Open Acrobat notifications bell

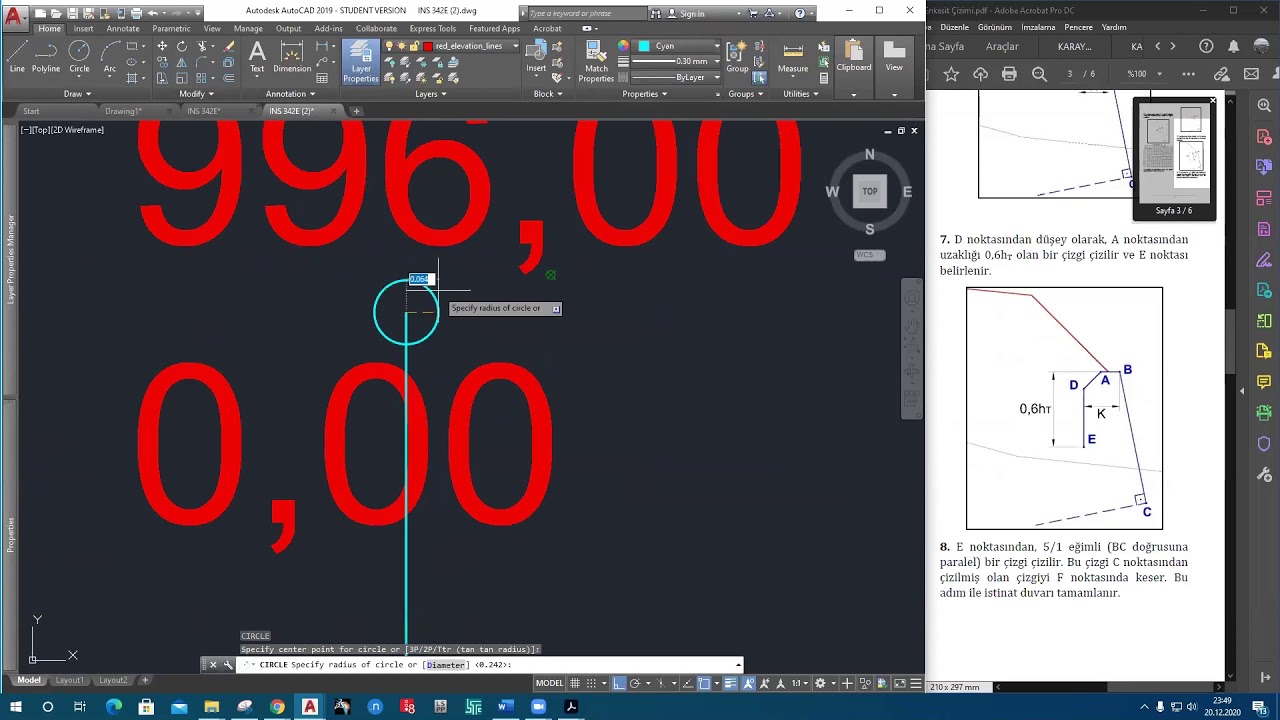coord(1233,46)
